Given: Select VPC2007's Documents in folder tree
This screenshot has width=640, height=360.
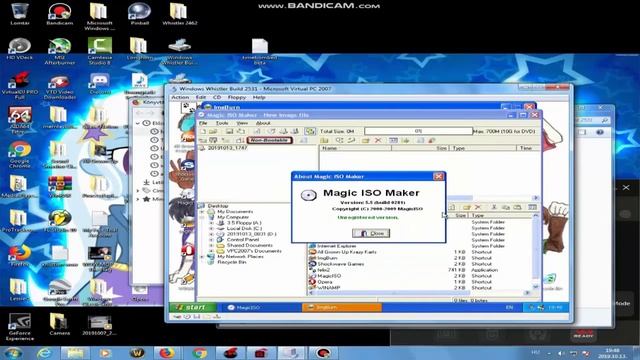Looking at the screenshot, I should pos(254,251).
